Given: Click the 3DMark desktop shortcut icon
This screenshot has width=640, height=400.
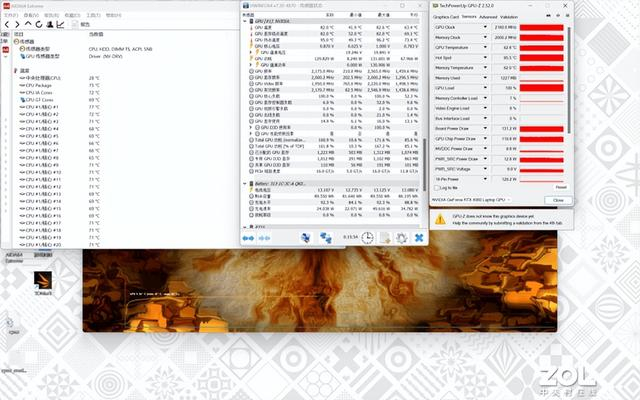Looking at the screenshot, I should tap(43, 280).
